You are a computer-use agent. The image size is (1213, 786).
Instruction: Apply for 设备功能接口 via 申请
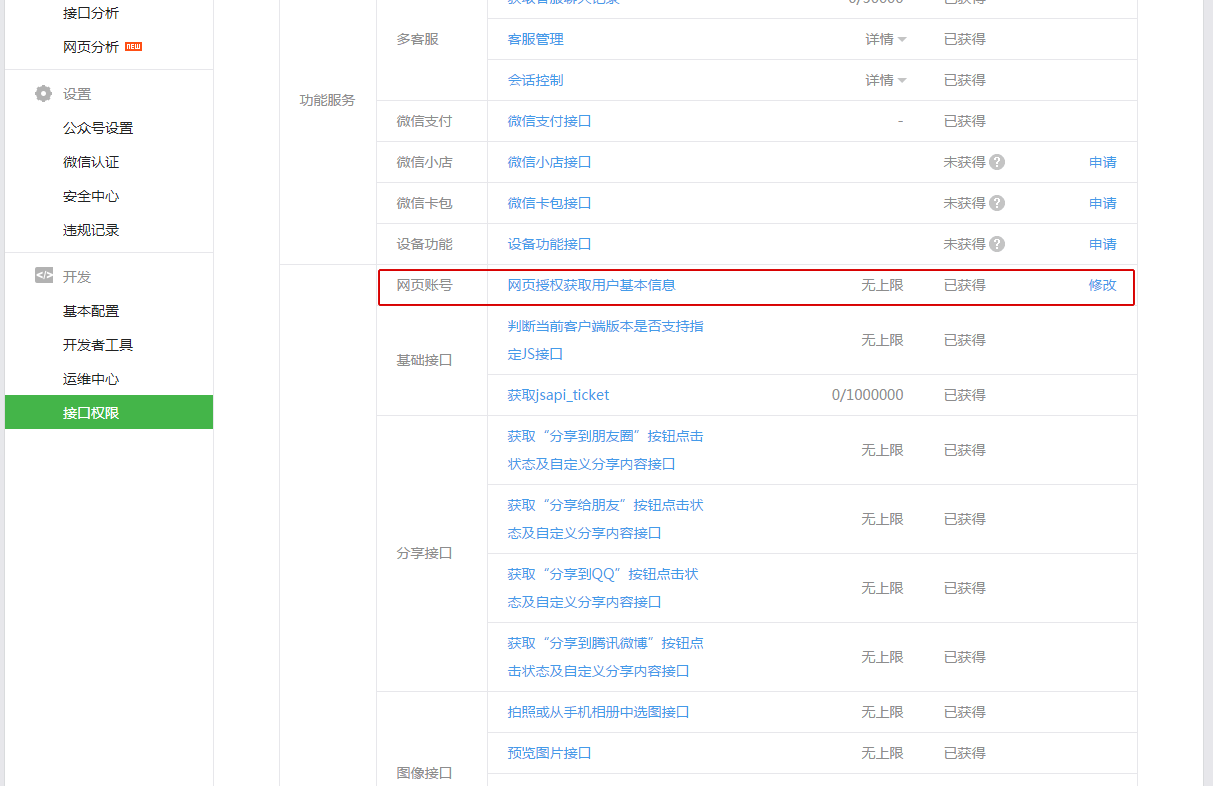[1102, 244]
